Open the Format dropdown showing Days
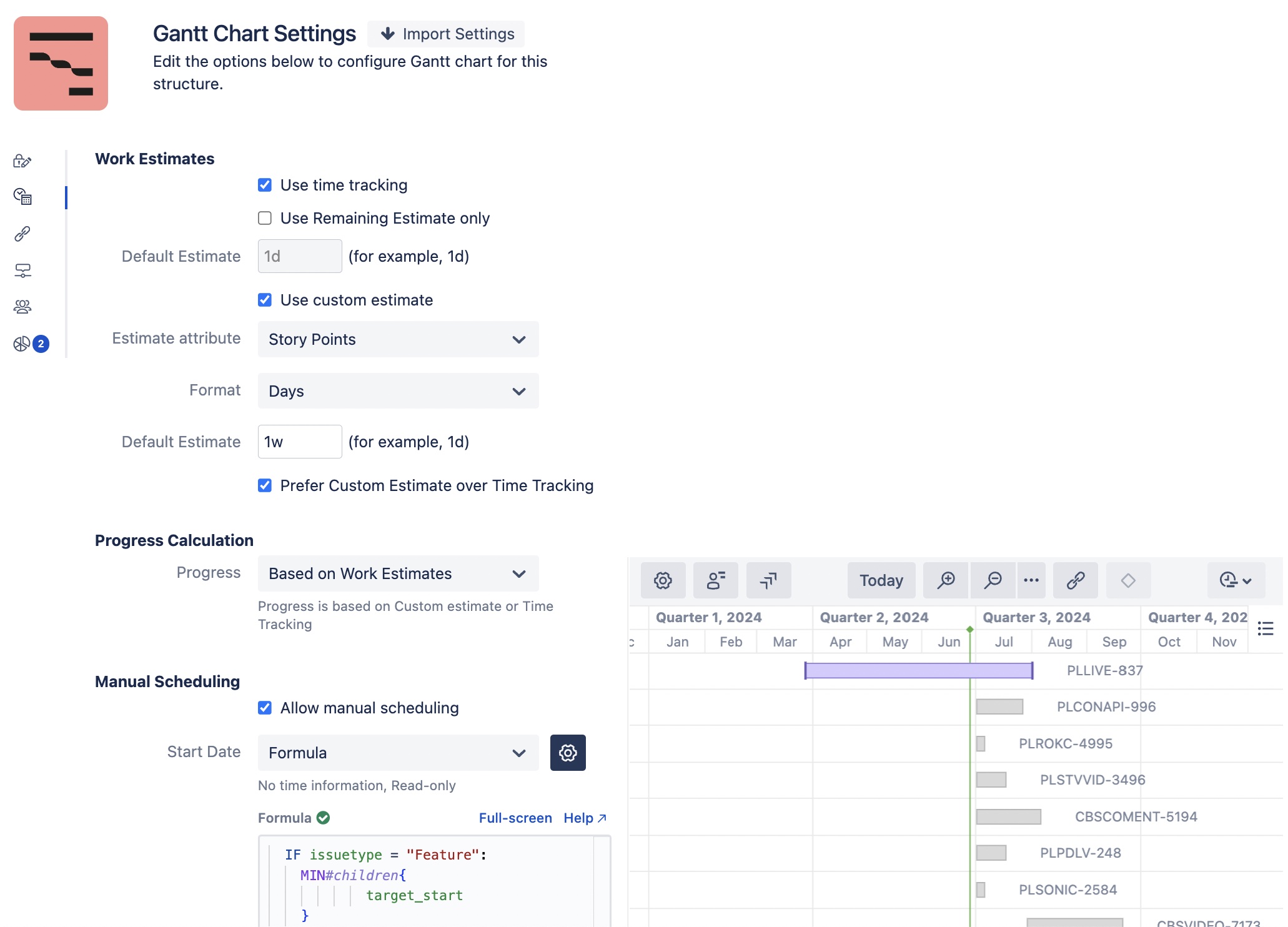Image resolution: width=1288 pixels, height=927 pixels. click(x=397, y=390)
